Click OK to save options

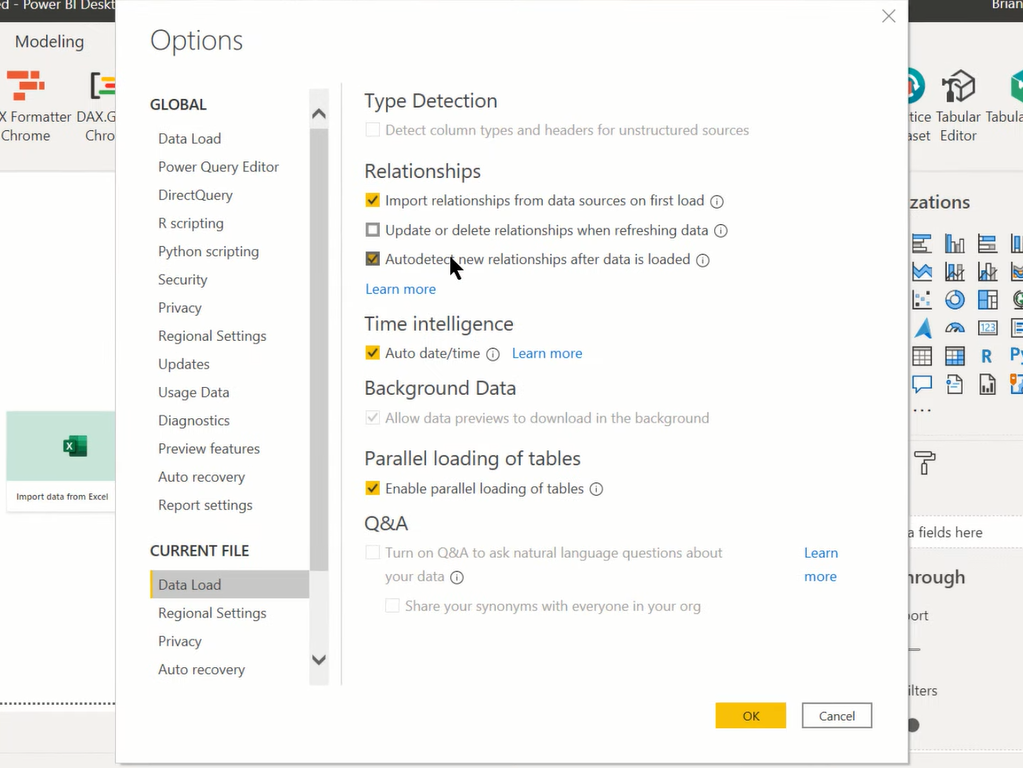(750, 715)
